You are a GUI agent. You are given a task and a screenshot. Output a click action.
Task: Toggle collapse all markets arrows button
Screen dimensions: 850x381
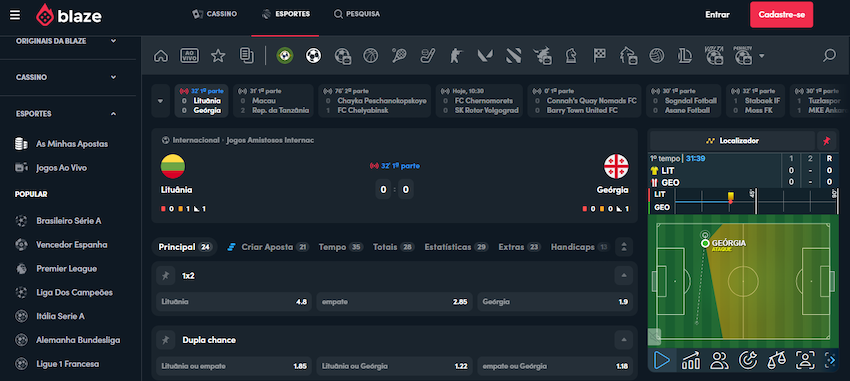coord(624,247)
